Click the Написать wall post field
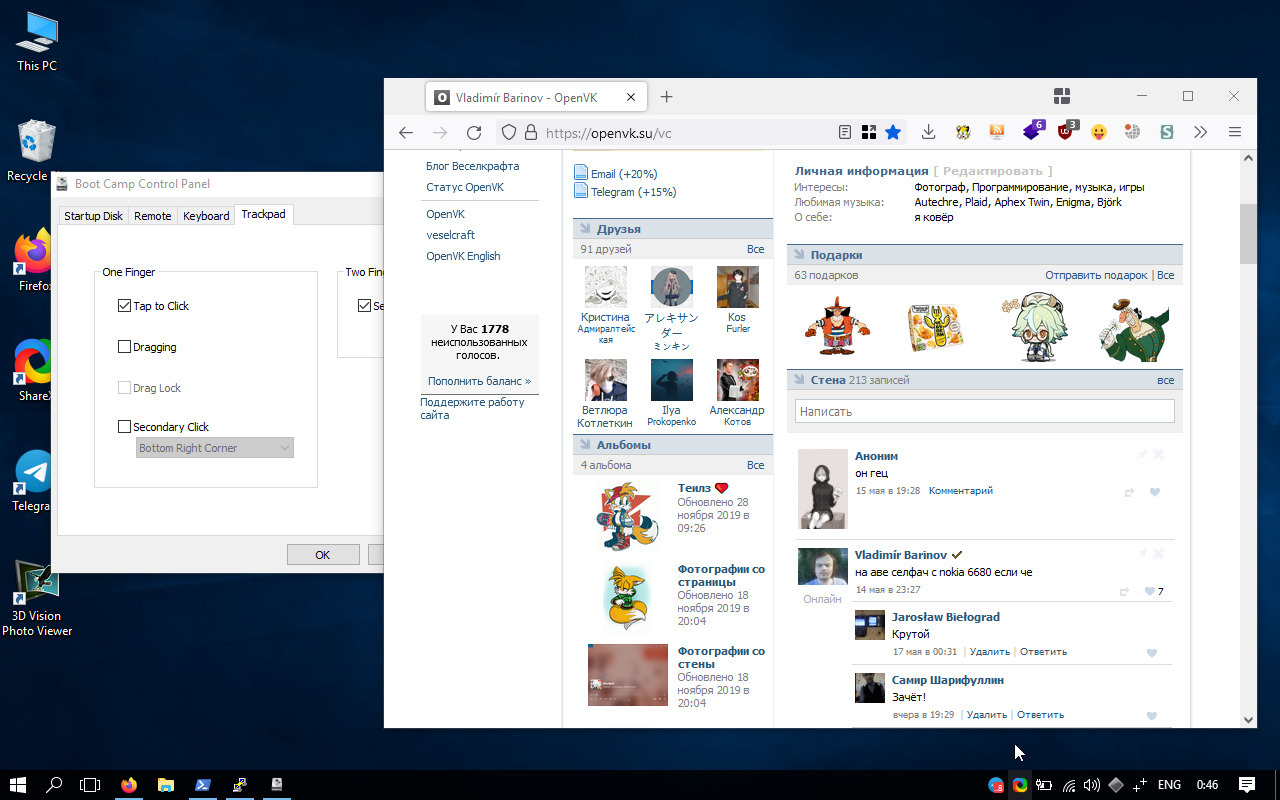 (984, 411)
